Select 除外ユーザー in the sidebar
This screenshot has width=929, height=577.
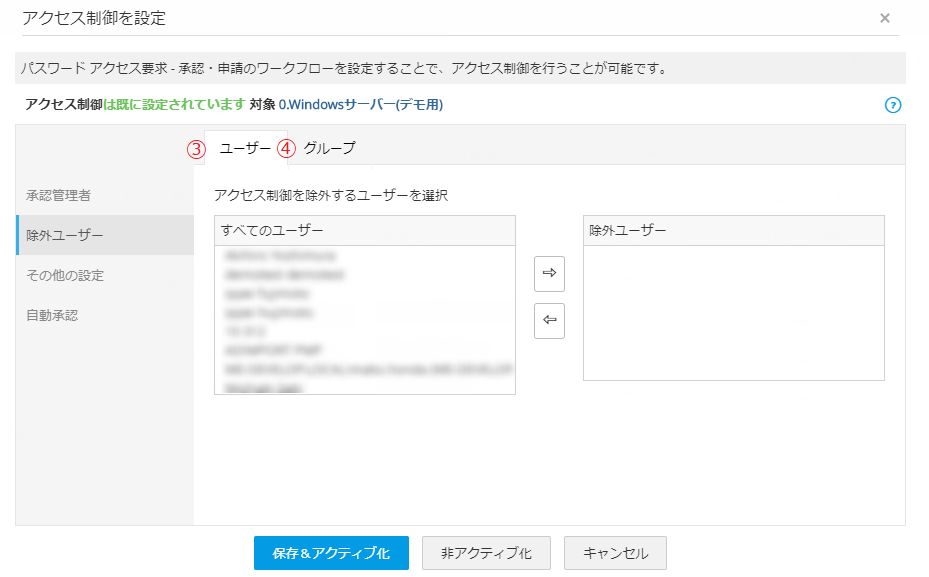pos(65,235)
